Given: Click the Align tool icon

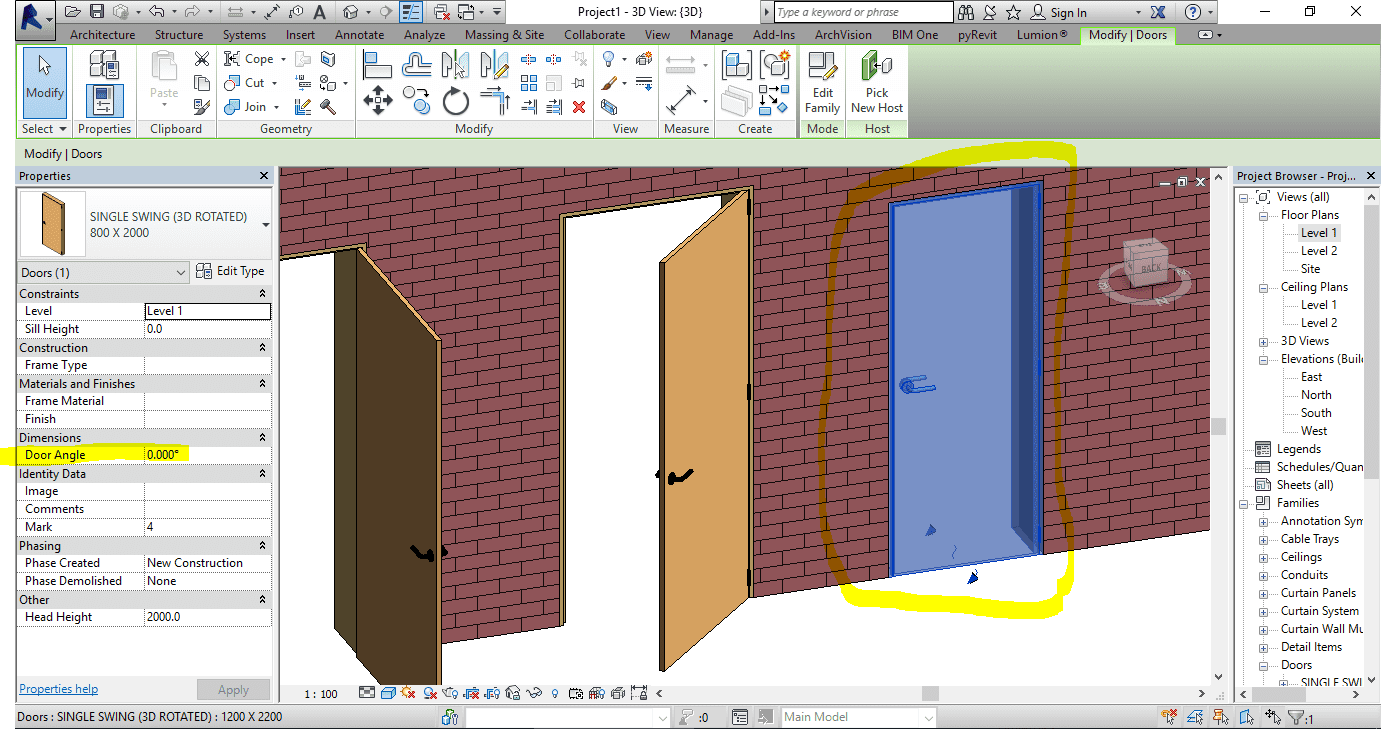Looking at the screenshot, I should [x=377, y=65].
